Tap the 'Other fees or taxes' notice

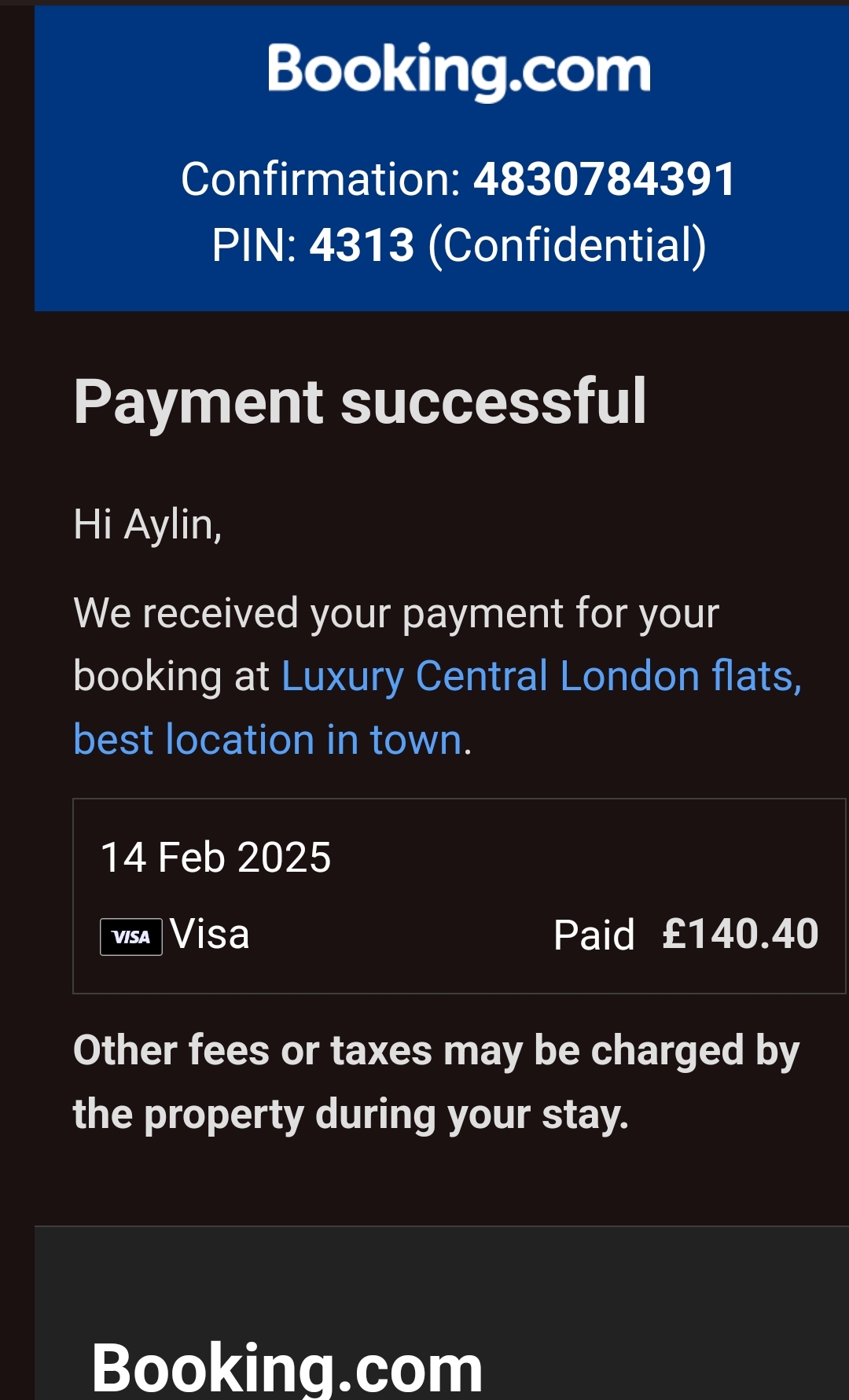tap(436, 1051)
